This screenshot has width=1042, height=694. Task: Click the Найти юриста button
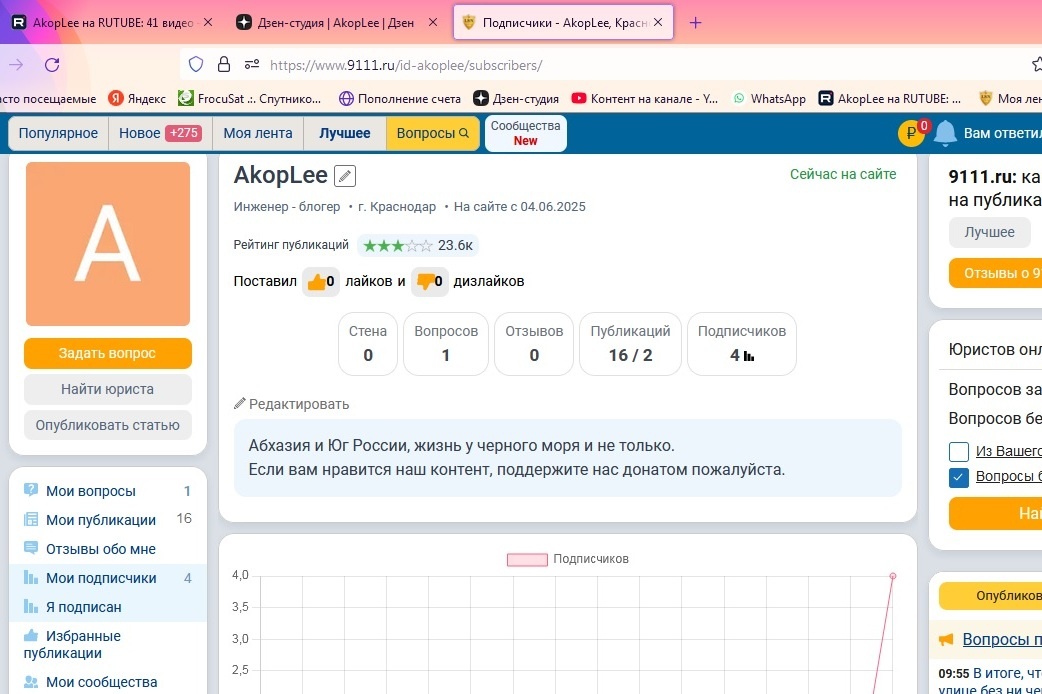(108, 389)
